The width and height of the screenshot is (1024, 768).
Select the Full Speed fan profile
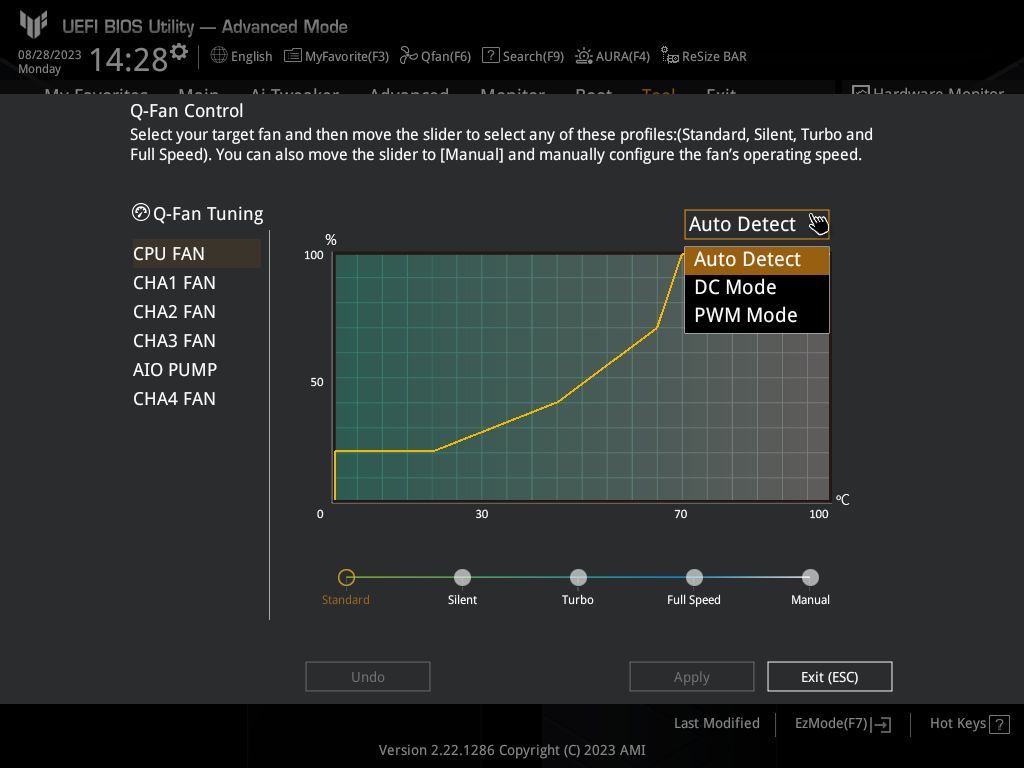(694, 577)
